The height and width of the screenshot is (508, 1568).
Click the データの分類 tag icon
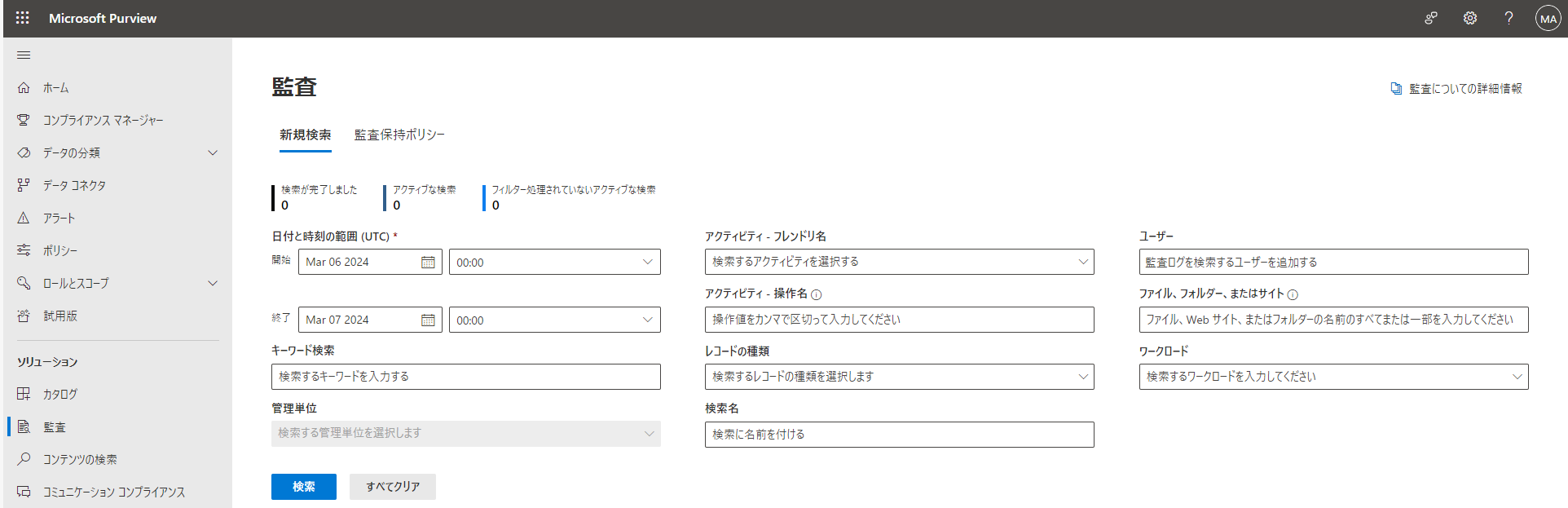point(24,152)
